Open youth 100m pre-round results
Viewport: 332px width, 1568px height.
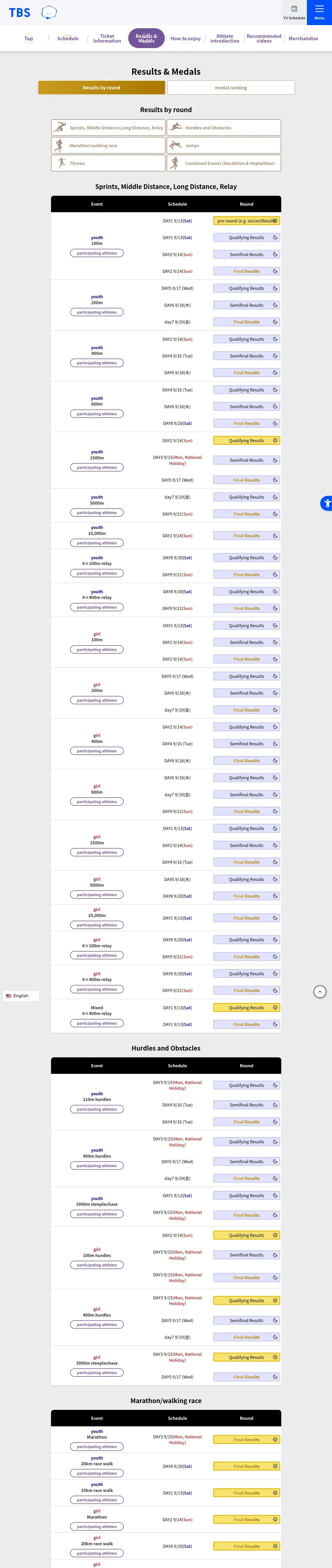click(246, 221)
